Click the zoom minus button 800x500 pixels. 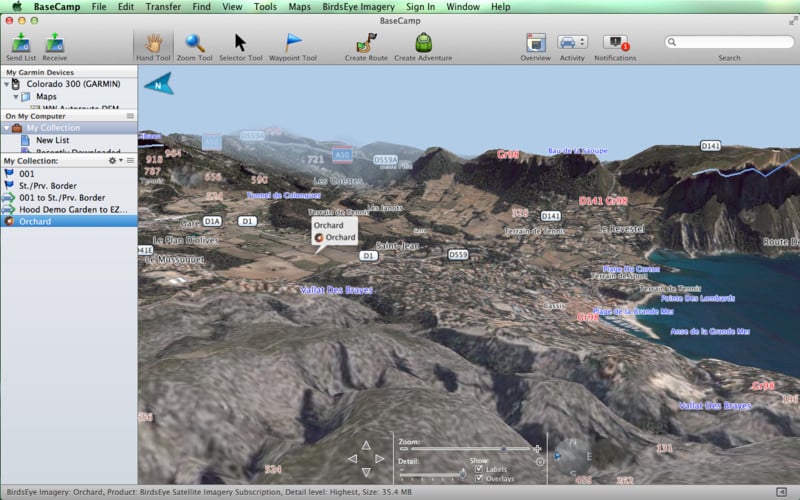coord(404,449)
